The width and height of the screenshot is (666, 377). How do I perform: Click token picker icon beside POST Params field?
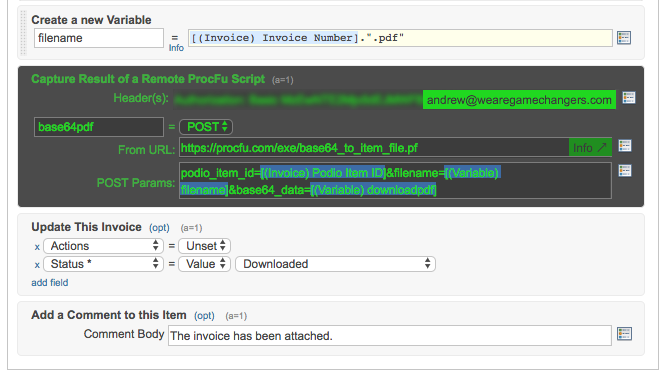(x=624, y=171)
